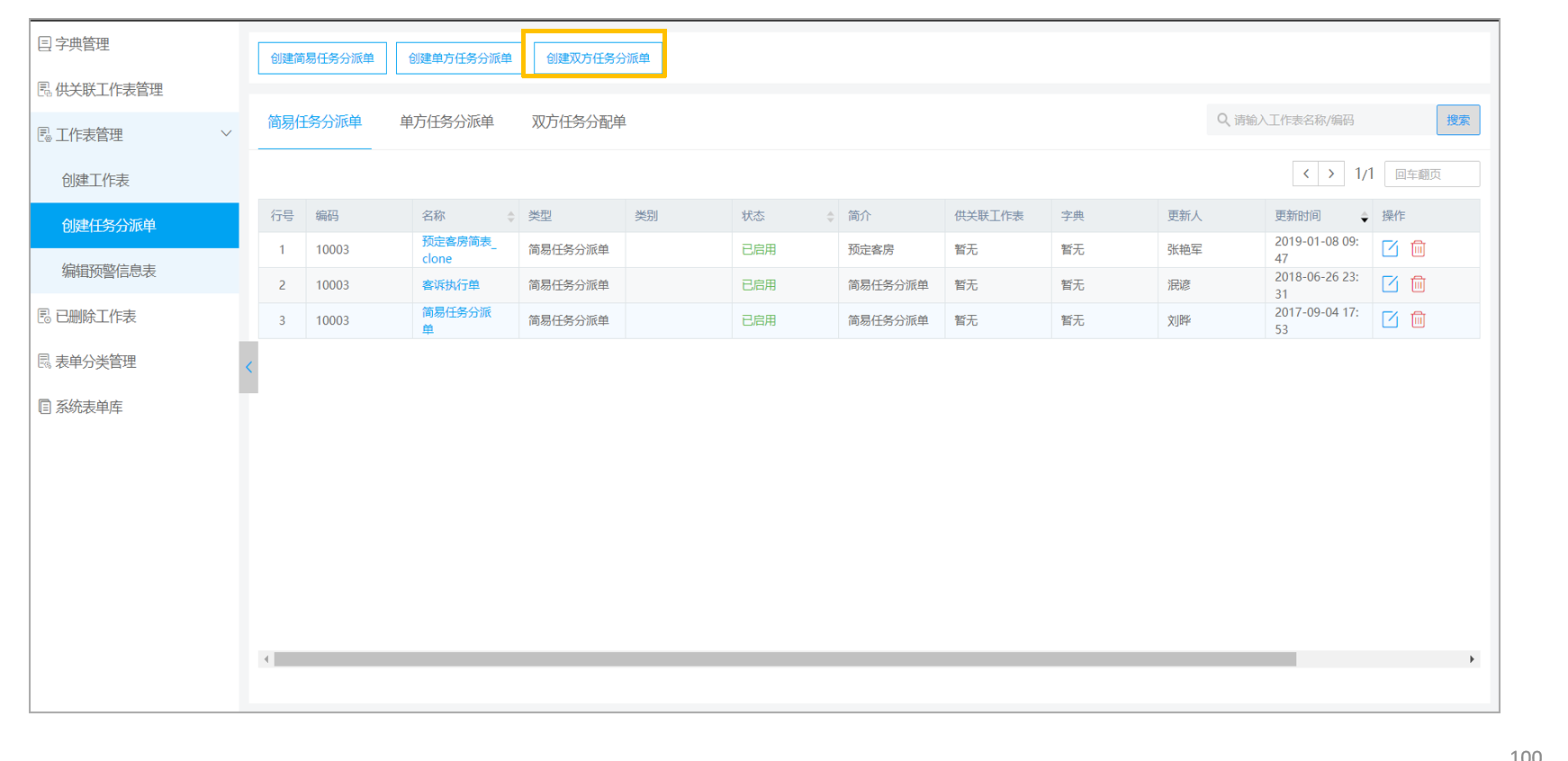Screen dimensions: 1568x761
Task: Edit row 1 预定客房简表_clone entry
Action: pos(1390,248)
